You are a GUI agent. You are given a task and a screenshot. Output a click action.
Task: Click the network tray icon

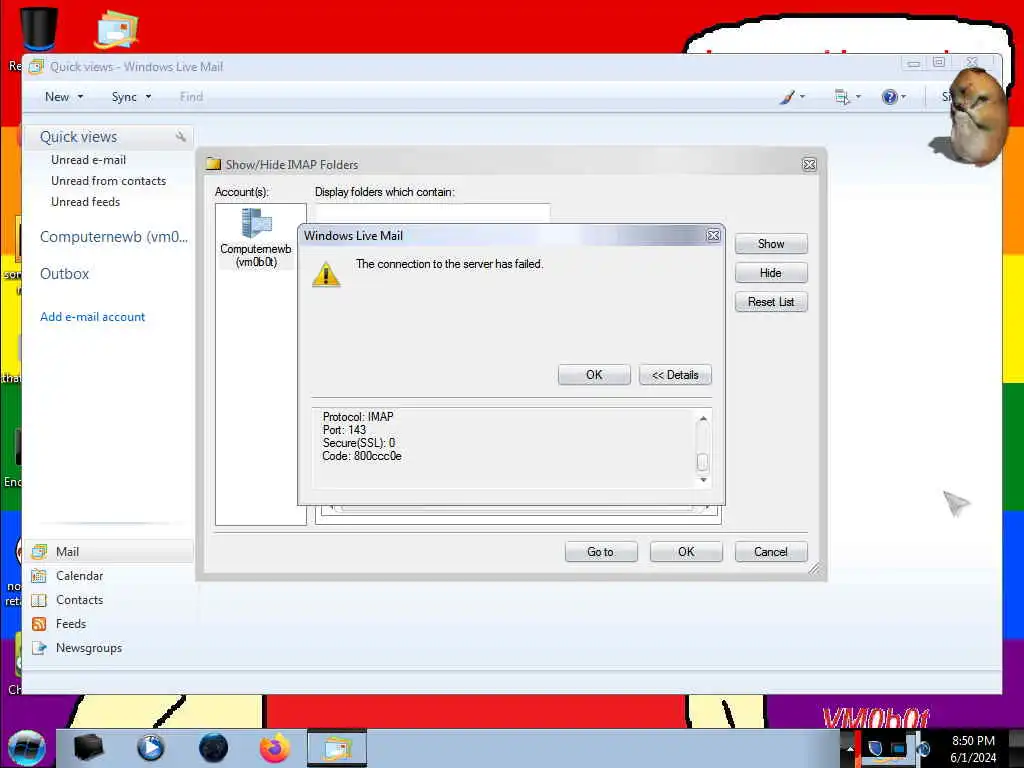click(899, 748)
